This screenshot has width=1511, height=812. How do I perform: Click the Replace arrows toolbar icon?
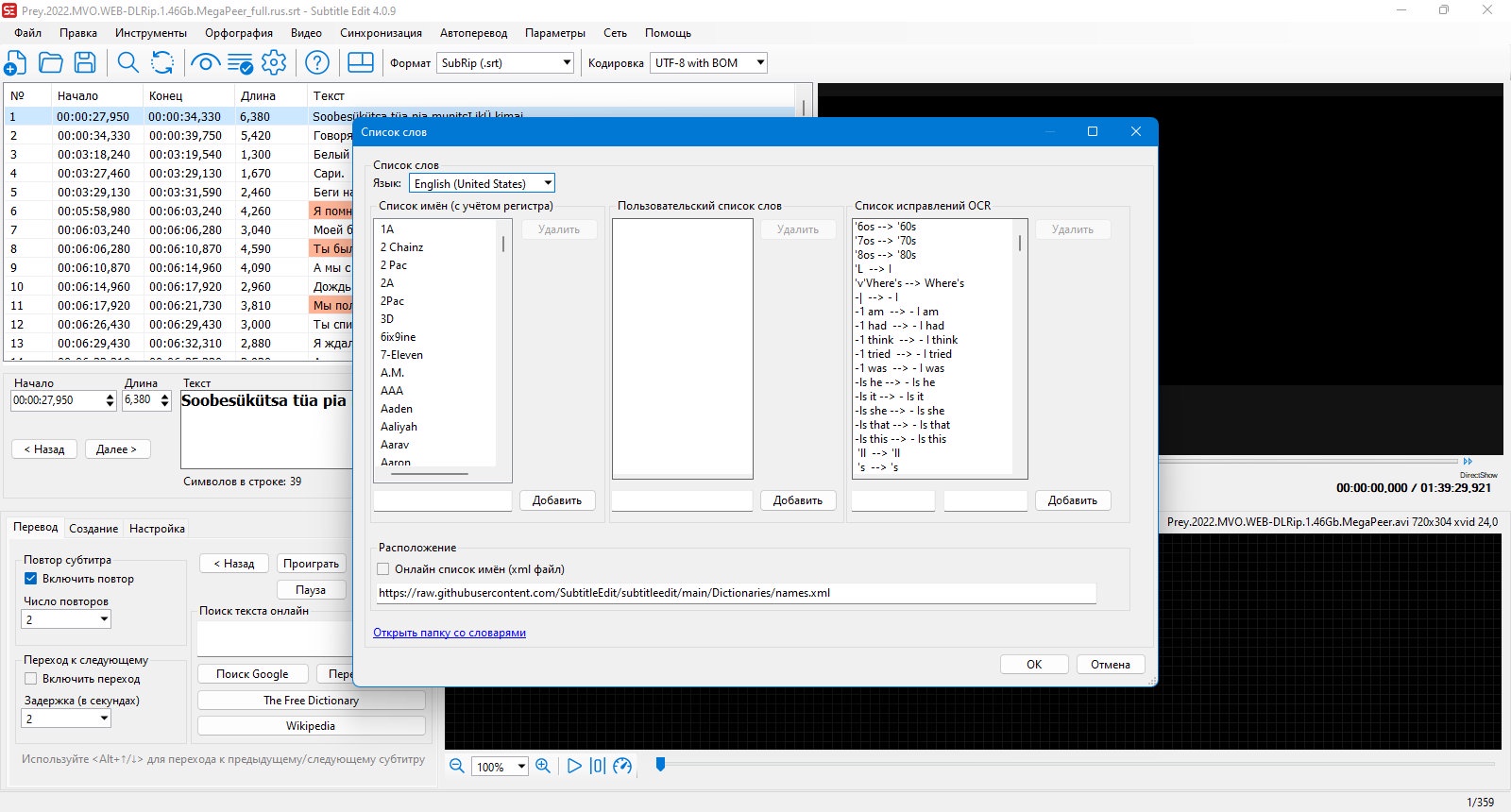click(x=162, y=63)
